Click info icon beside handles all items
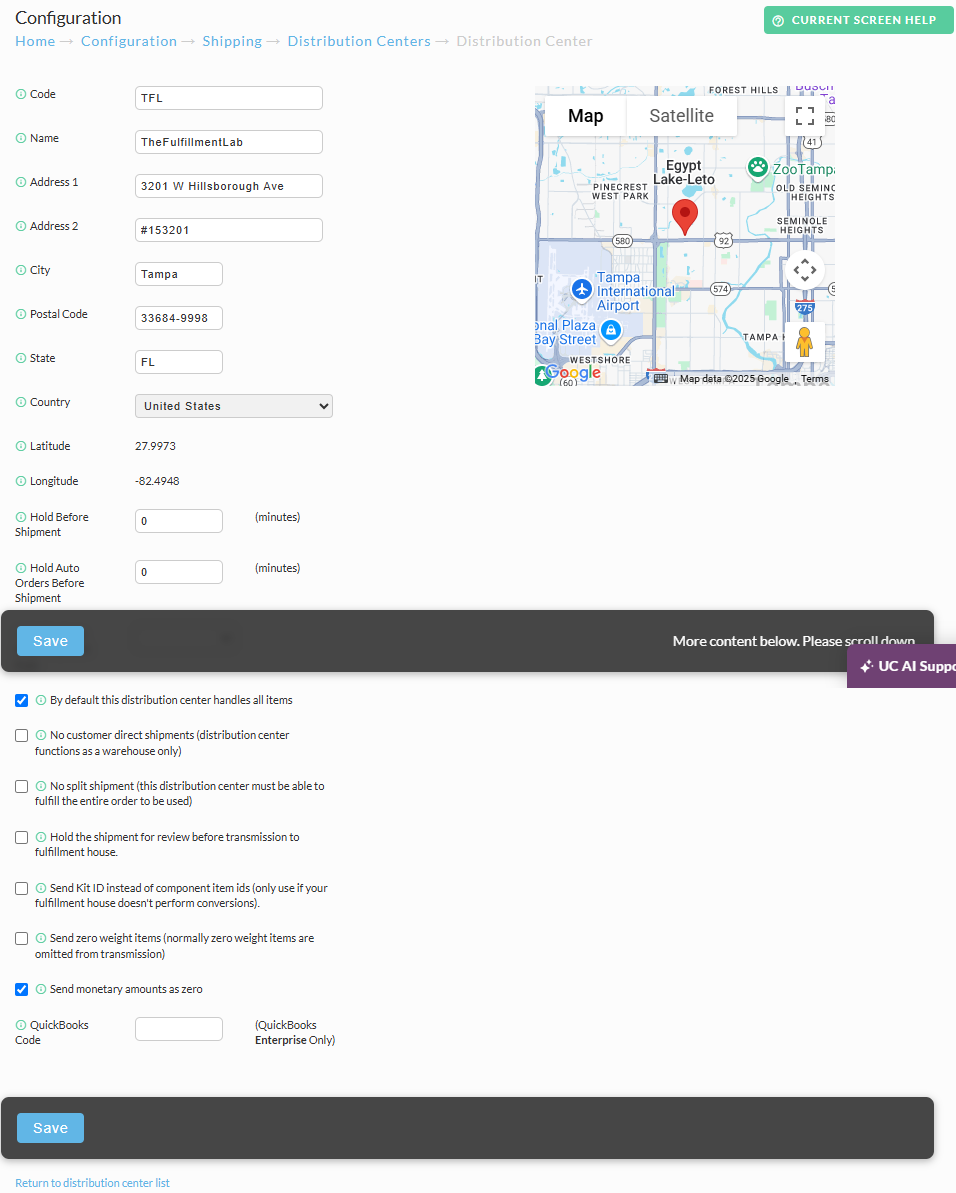The height and width of the screenshot is (1193, 956). [41, 701]
